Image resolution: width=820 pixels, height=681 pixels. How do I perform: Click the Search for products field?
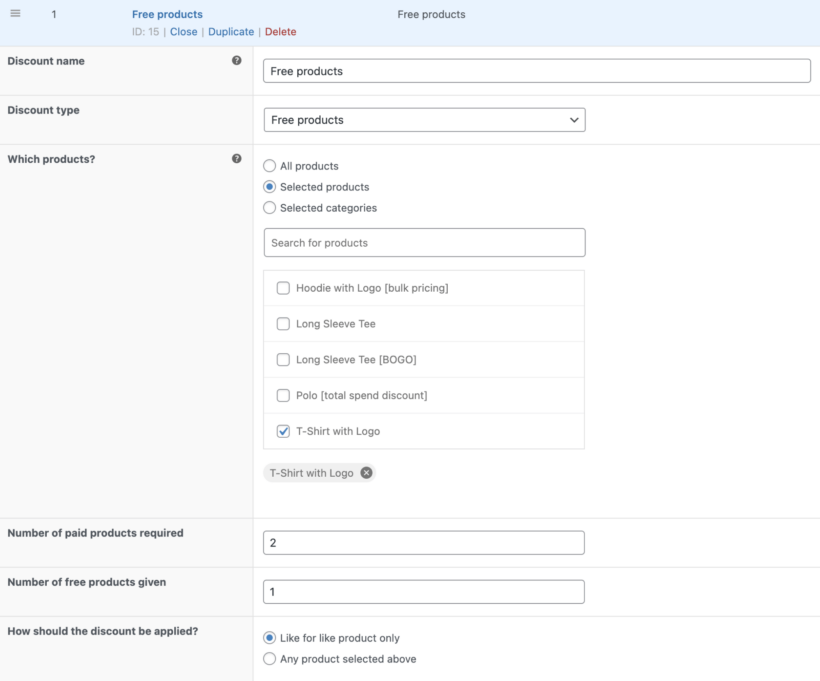tap(424, 242)
